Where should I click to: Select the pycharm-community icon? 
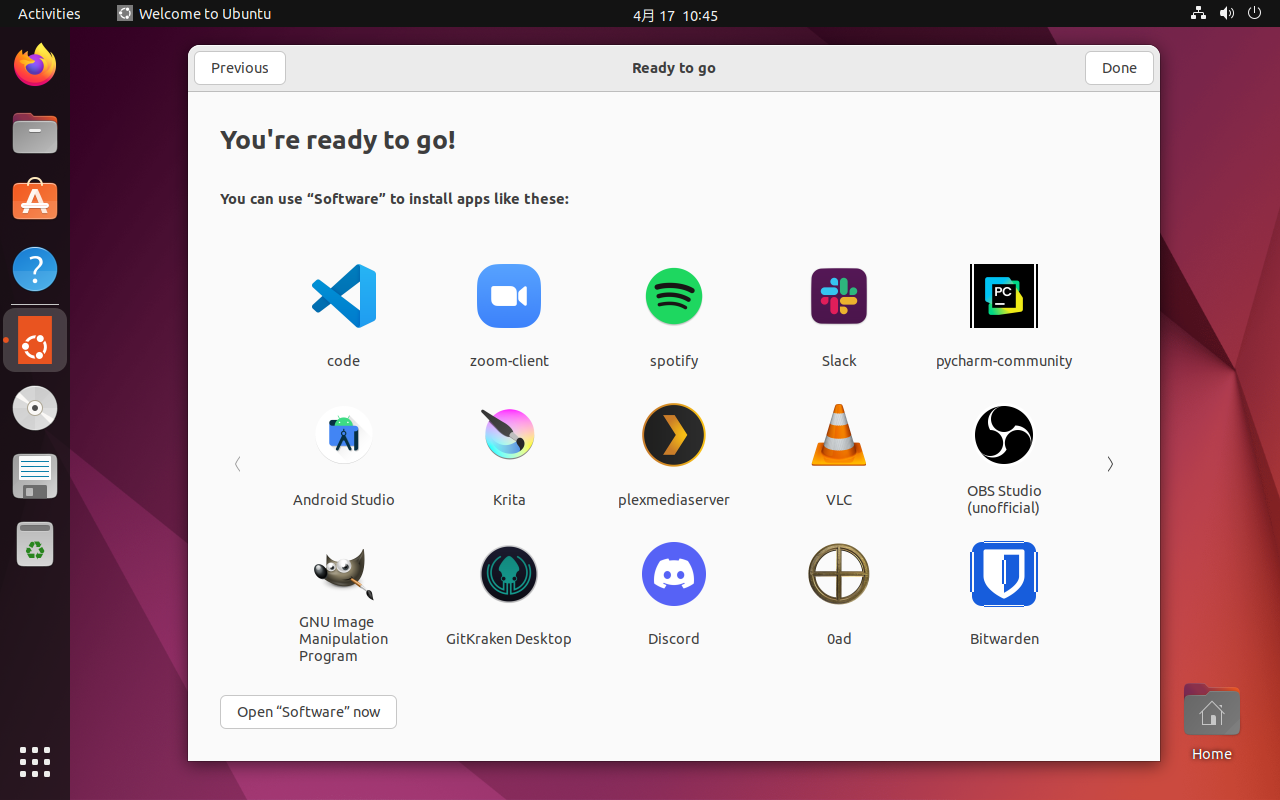point(1003,296)
